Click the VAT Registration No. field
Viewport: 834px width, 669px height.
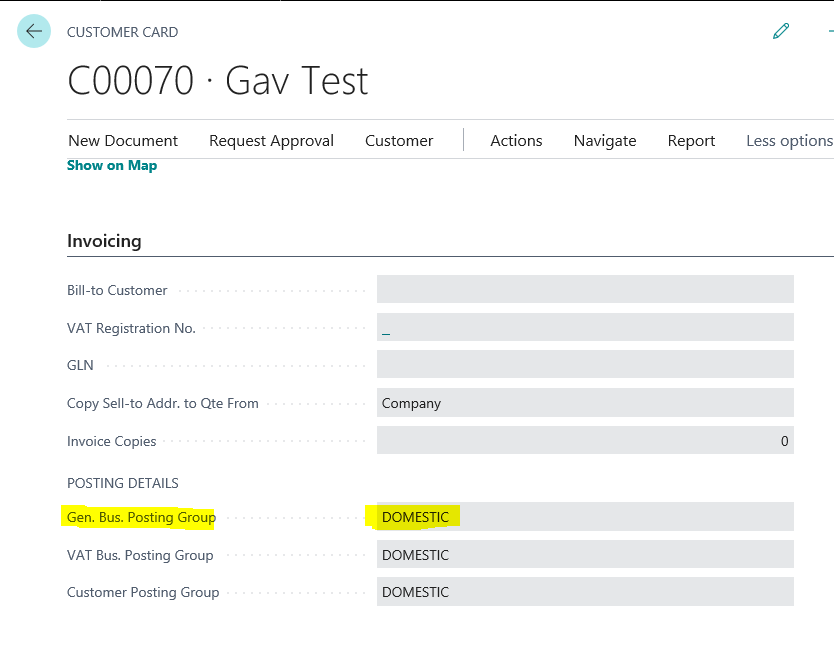point(585,328)
